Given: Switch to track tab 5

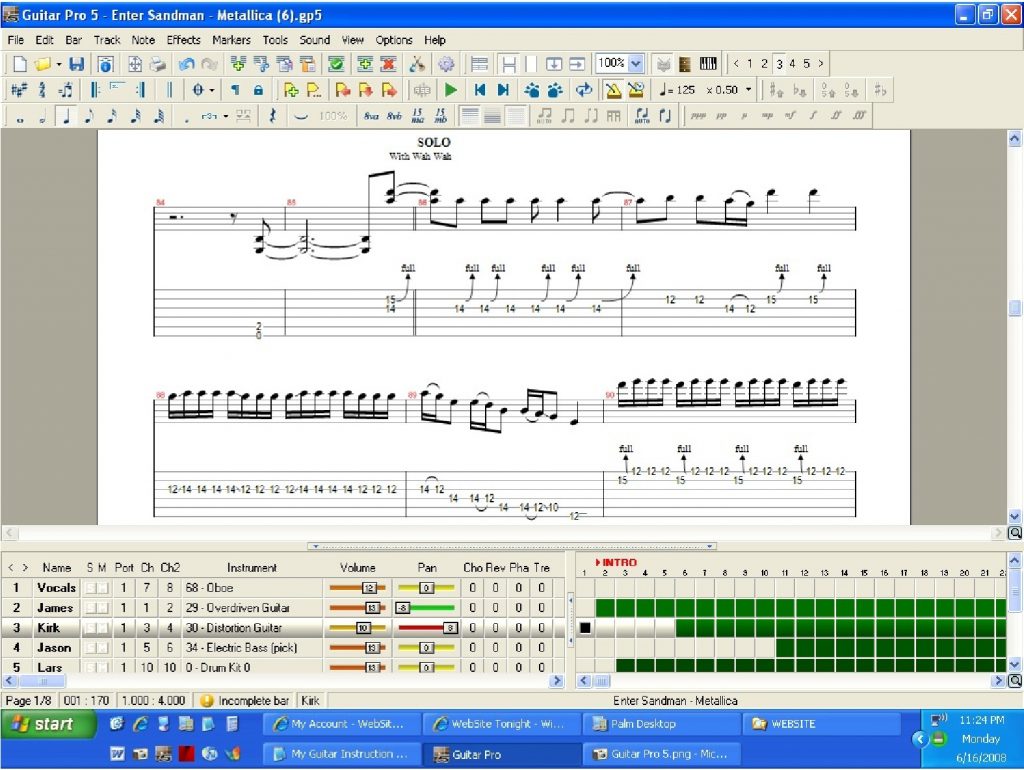Looking at the screenshot, I should coord(807,63).
